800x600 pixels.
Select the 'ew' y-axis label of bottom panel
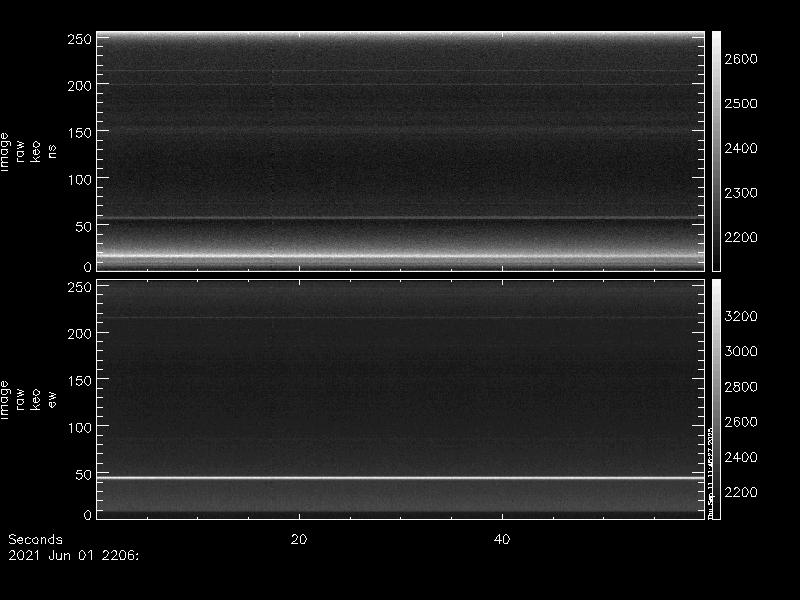pos(52,399)
